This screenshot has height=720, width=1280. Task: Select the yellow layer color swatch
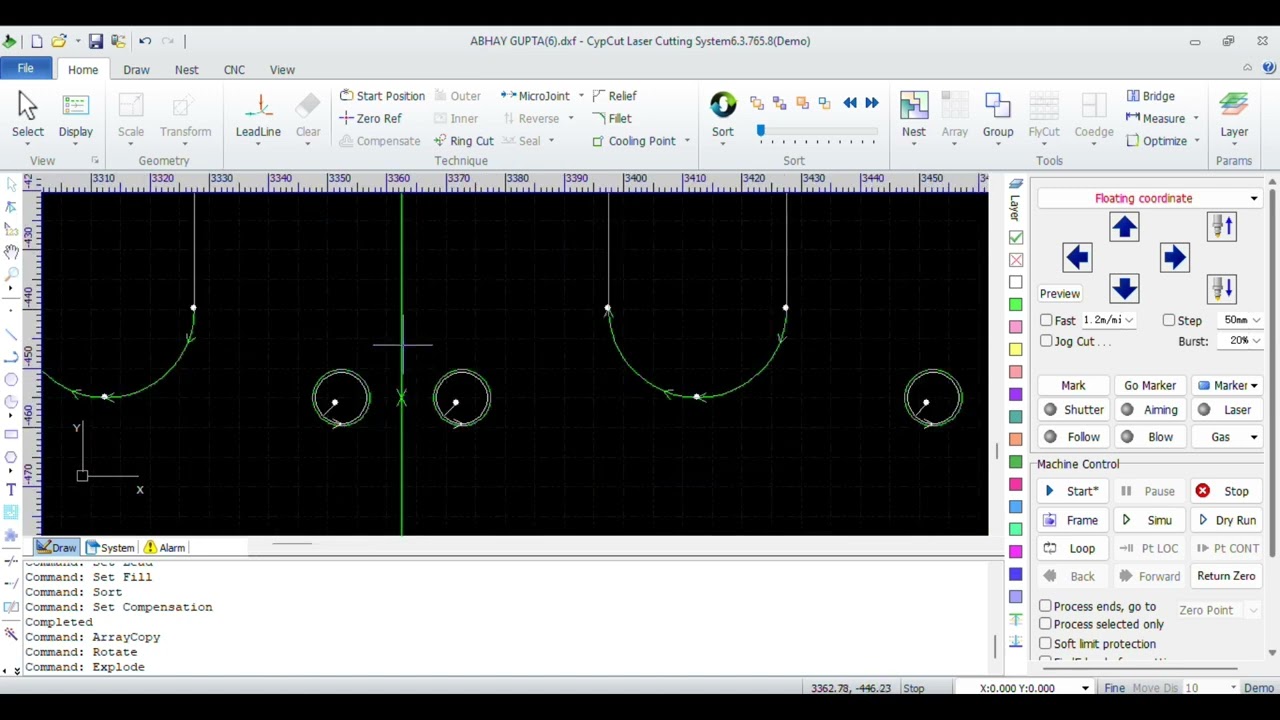(x=1016, y=349)
